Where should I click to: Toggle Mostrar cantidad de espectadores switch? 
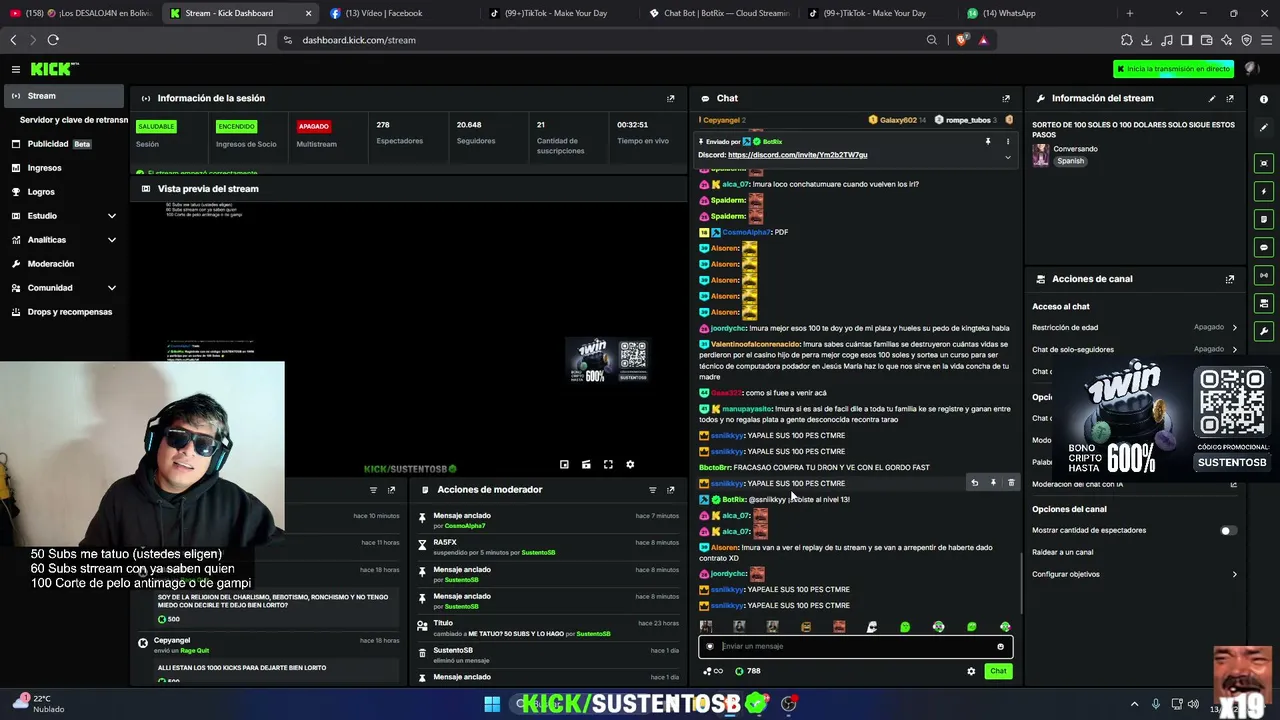tap(1228, 530)
